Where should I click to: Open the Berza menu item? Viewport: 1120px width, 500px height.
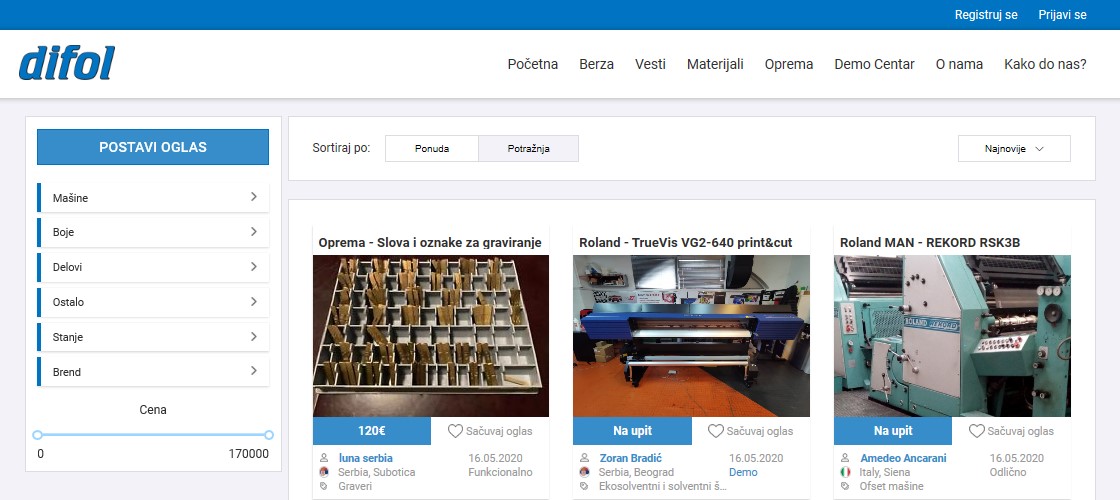tap(596, 64)
